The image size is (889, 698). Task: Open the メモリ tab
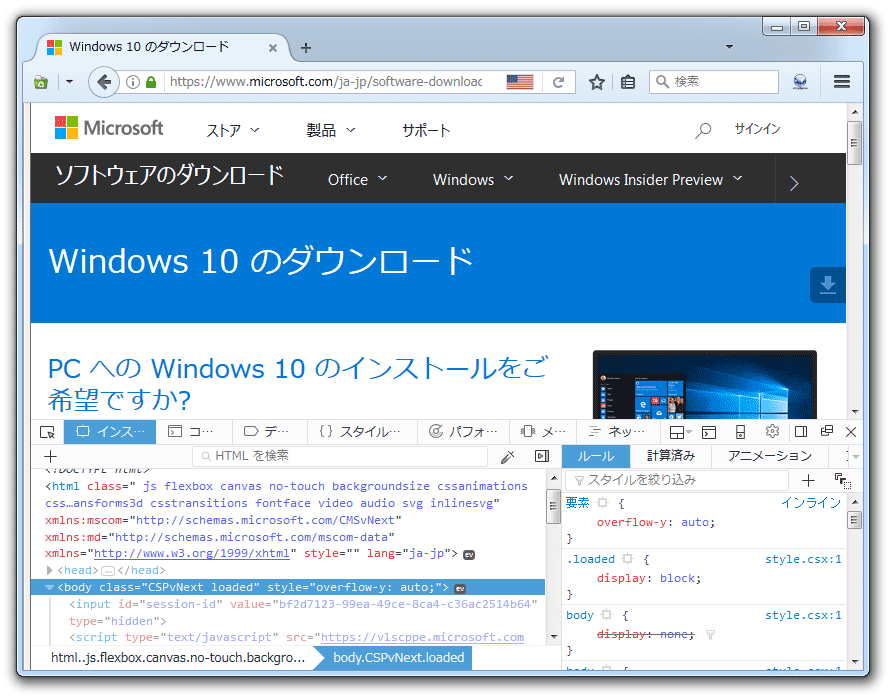click(543, 432)
